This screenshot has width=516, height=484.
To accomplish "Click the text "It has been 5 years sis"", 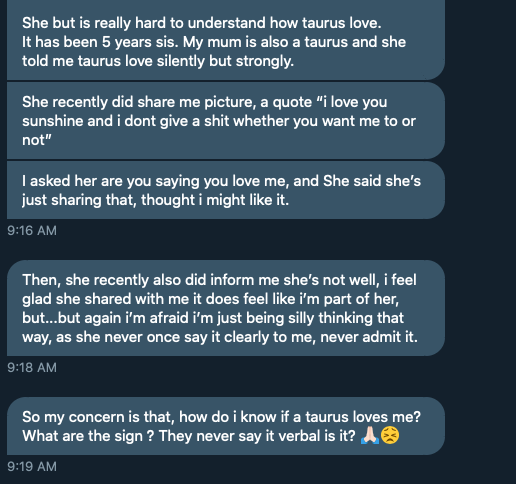I will pos(100,42).
